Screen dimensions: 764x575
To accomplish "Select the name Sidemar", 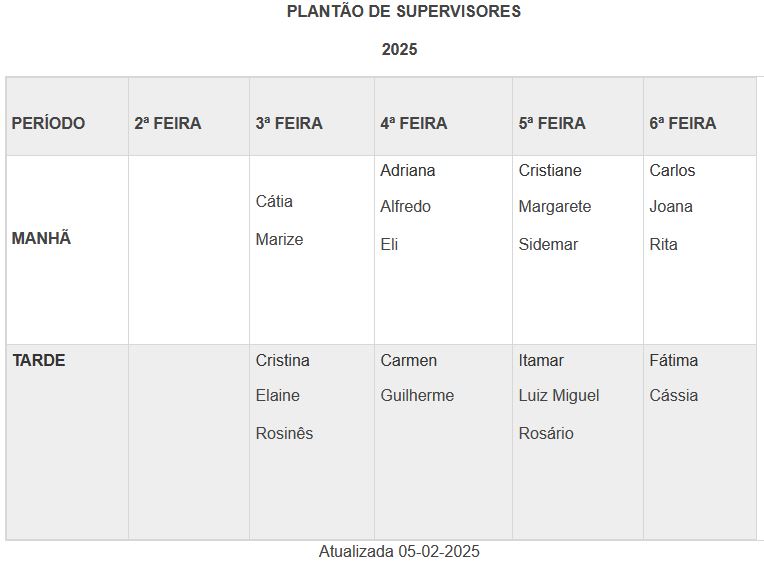I will 548,244.
